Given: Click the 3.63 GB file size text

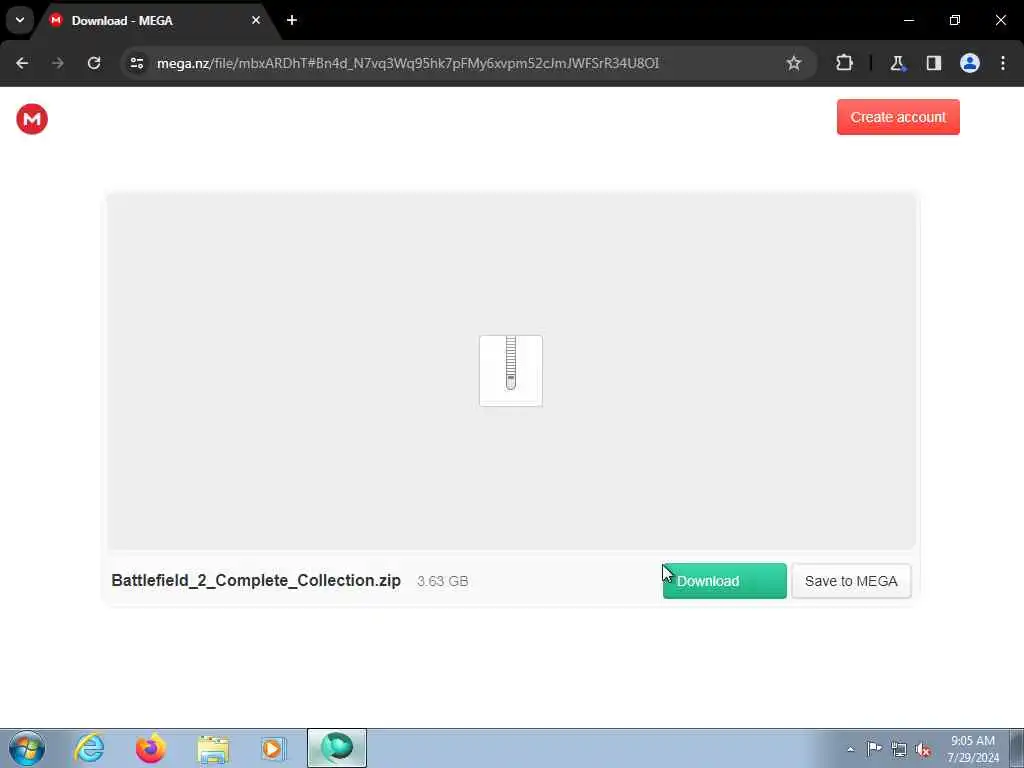Looking at the screenshot, I should pyautogui.click(x=443, y=581).
